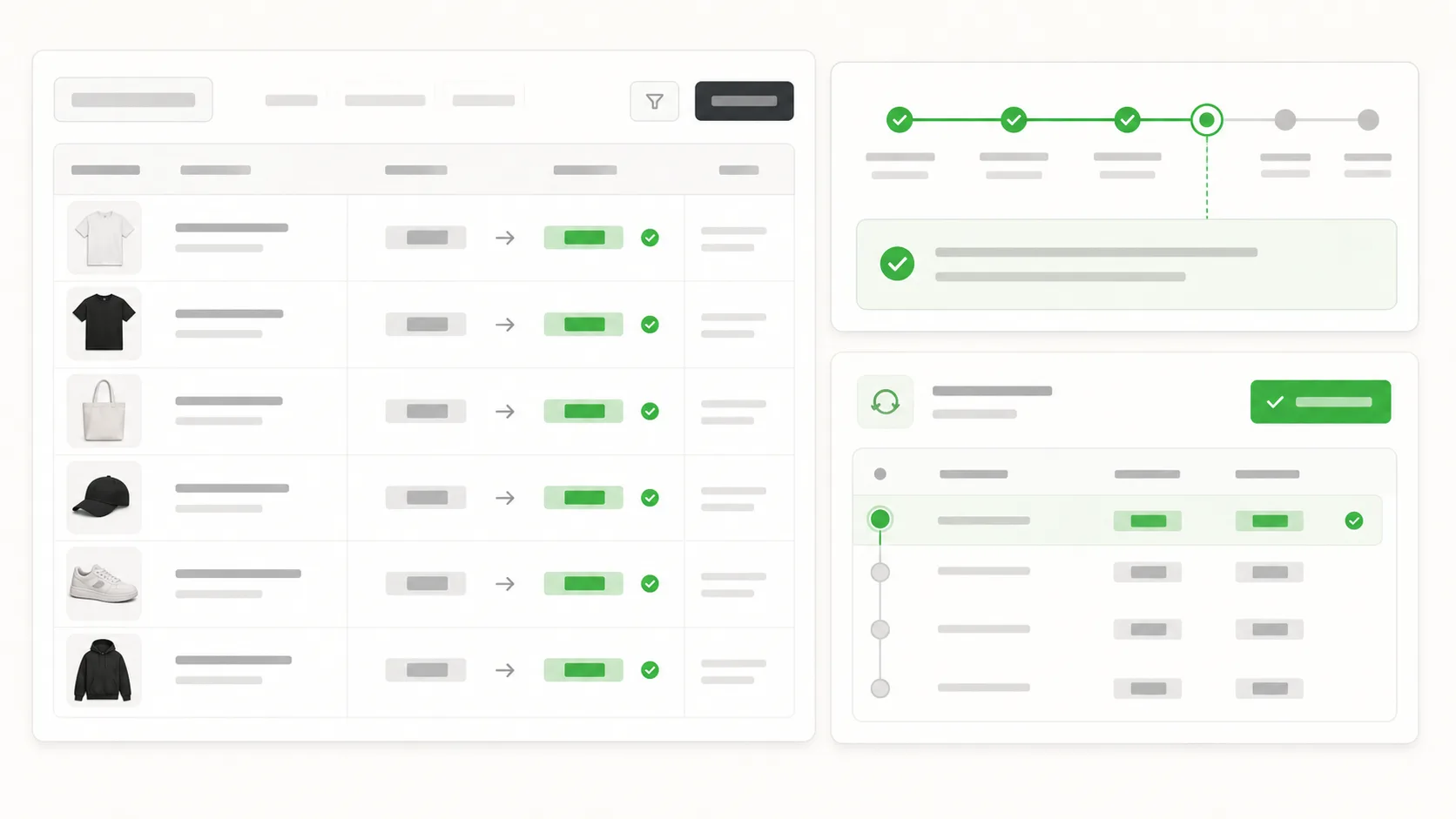Select the fifth gray pending step marker
Image resolution: width=1456 pixels, height=819 pixels.
point(1285,119)
